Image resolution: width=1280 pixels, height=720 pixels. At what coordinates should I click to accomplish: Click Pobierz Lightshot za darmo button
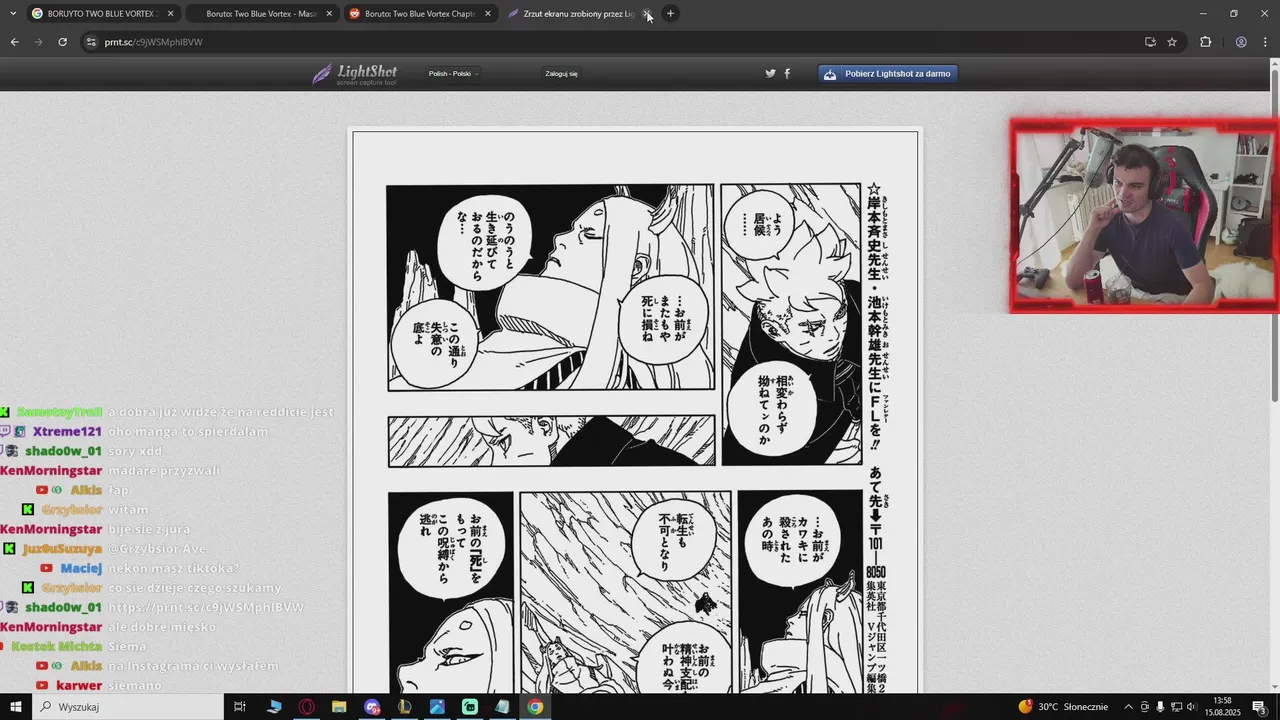coord(888,73)
